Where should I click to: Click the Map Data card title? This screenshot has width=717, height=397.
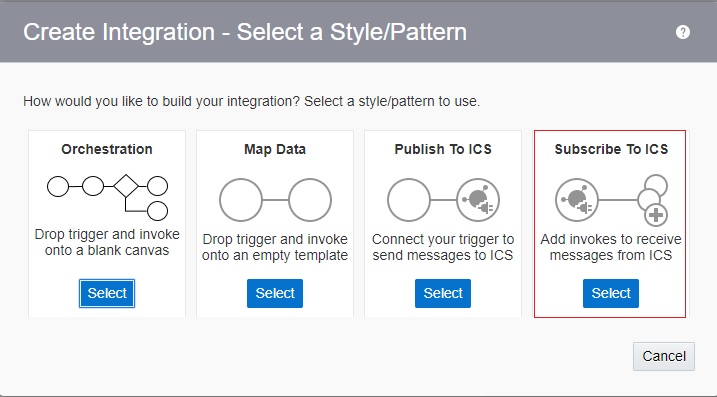[x=275, y=149]
